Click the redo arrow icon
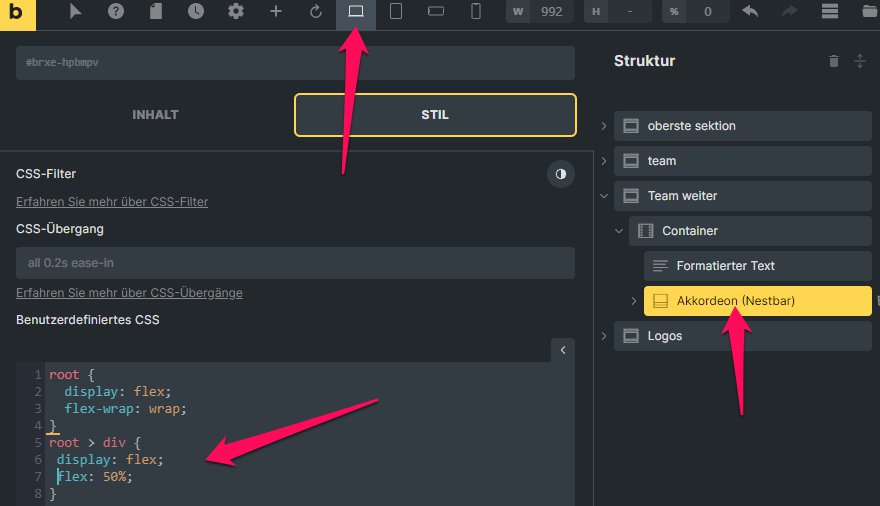The height and width of the screenshot is (506, 880). pyautogui.click(x=789, y=11)
